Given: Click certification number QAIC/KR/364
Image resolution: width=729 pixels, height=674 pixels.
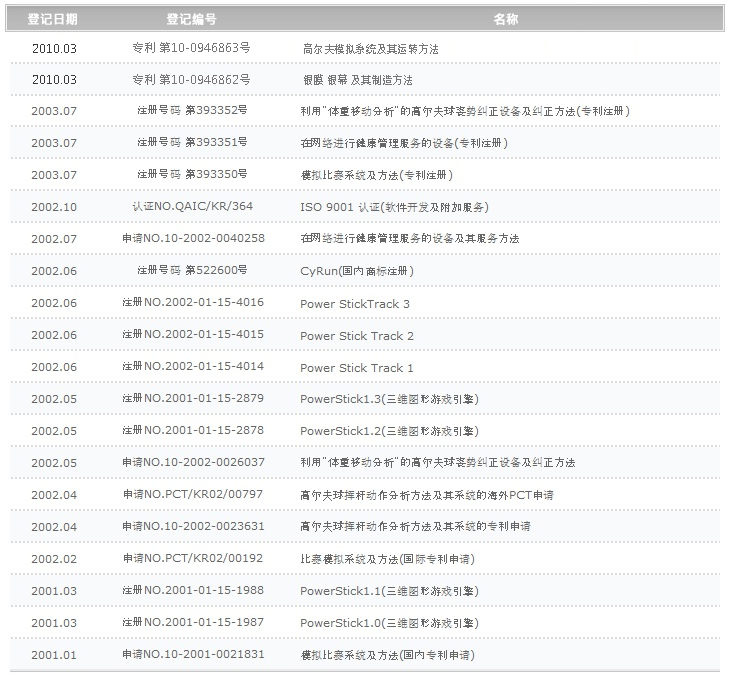Looking at the screenshot, I should tap(192, 207).
